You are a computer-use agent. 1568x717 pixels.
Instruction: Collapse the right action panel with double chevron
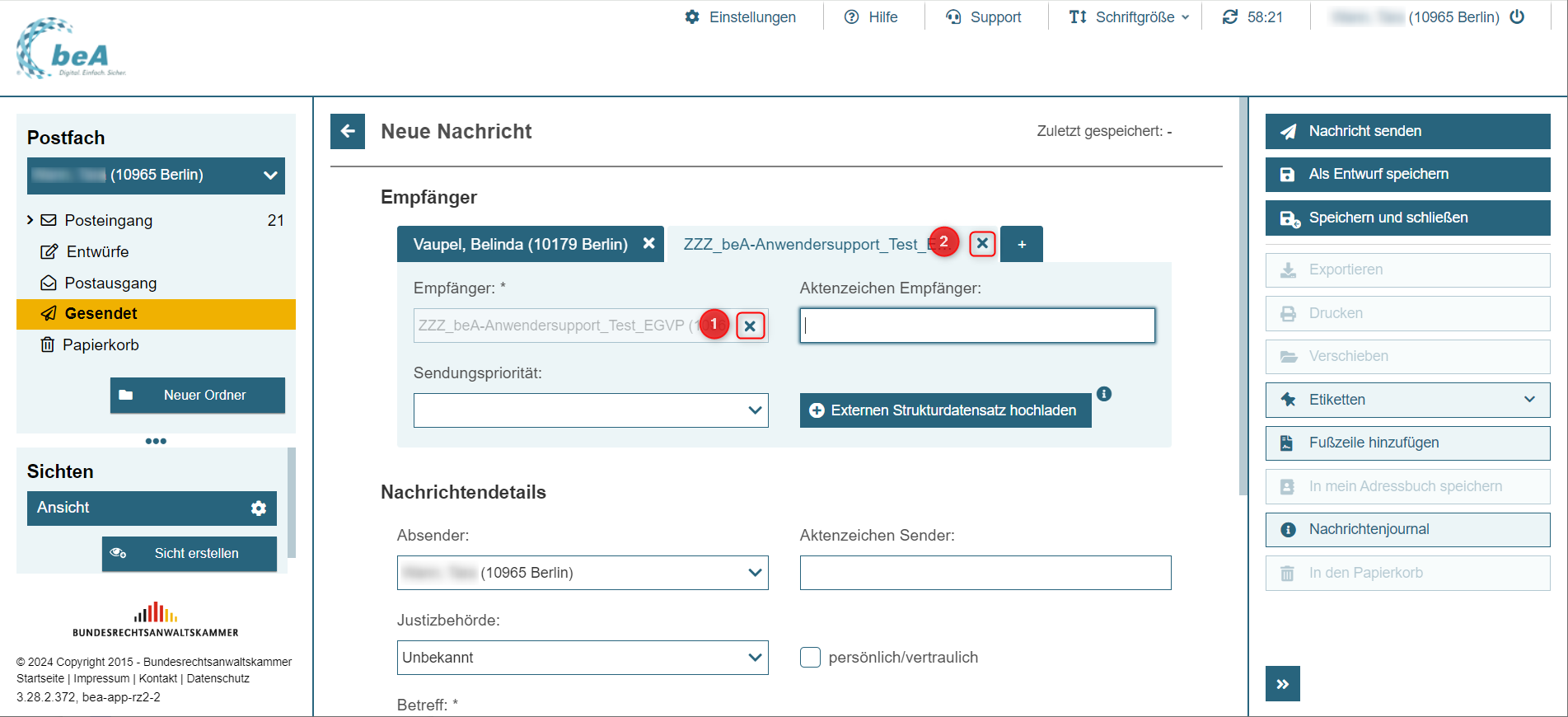[x=1282, y=683]
